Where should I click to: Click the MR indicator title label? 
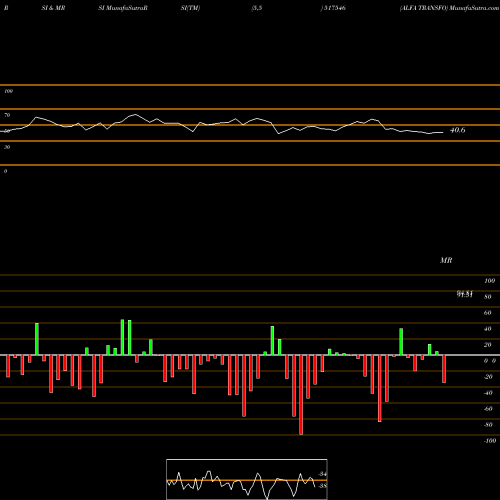(x=446, y=260)
